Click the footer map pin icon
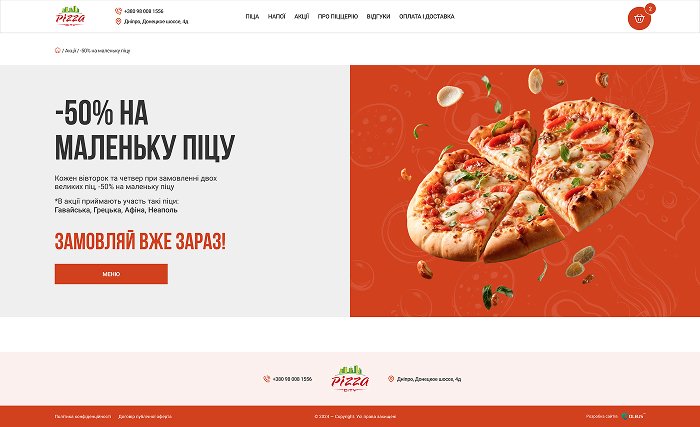This screenshot has width=700, height=427. click(x=391, y=379)
